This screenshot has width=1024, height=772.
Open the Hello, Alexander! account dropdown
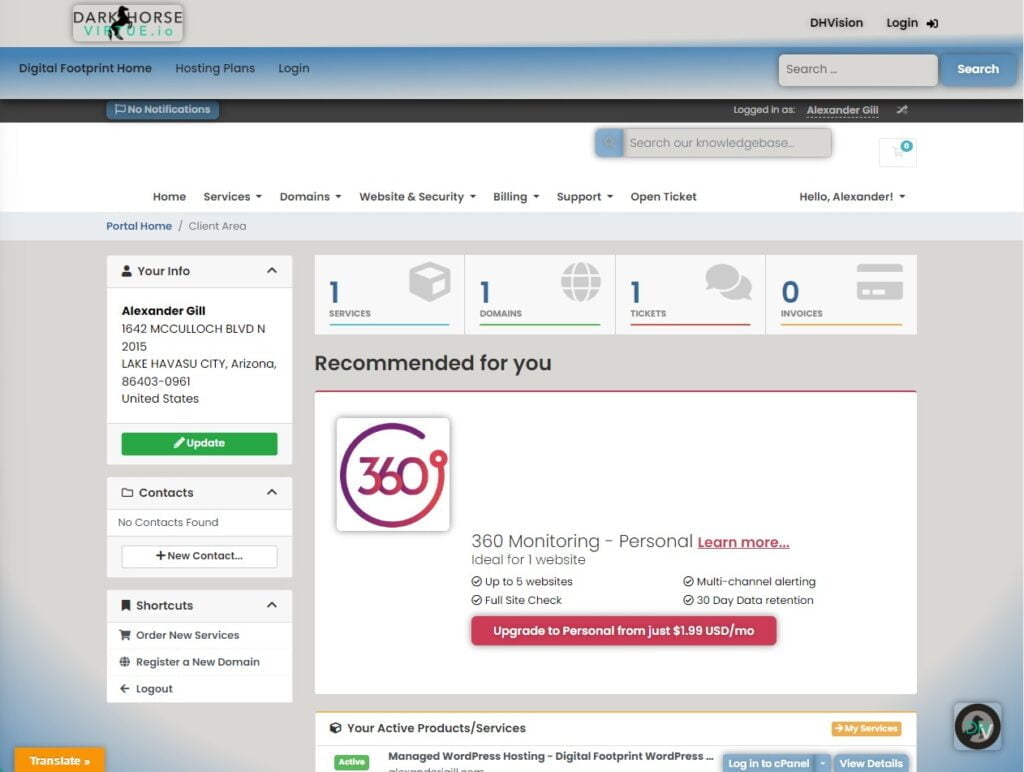(x=852, y=197)
